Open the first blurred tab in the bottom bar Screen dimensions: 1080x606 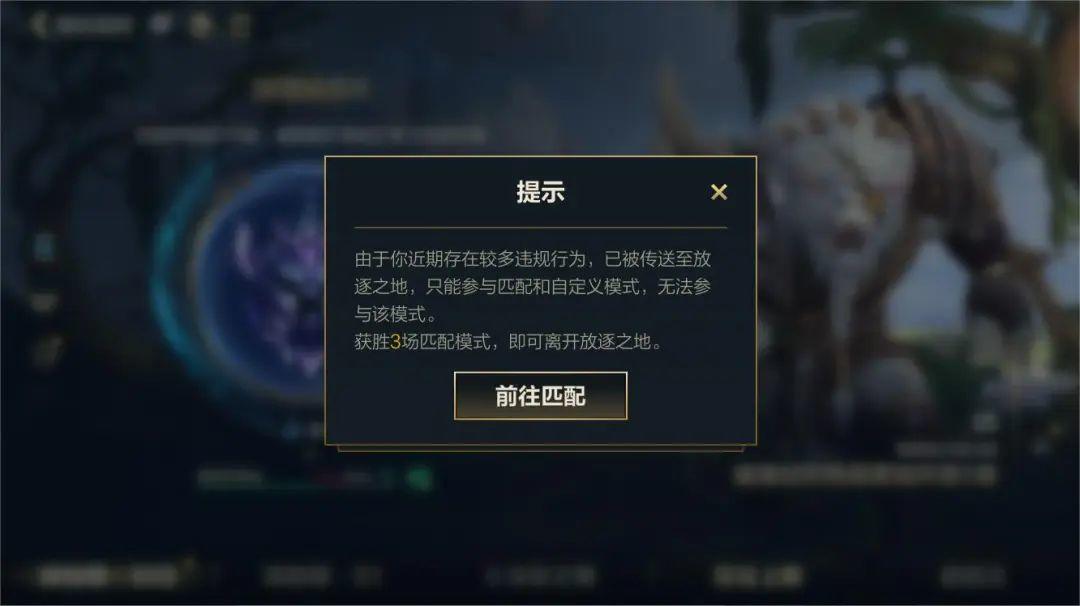pos(110,576)
